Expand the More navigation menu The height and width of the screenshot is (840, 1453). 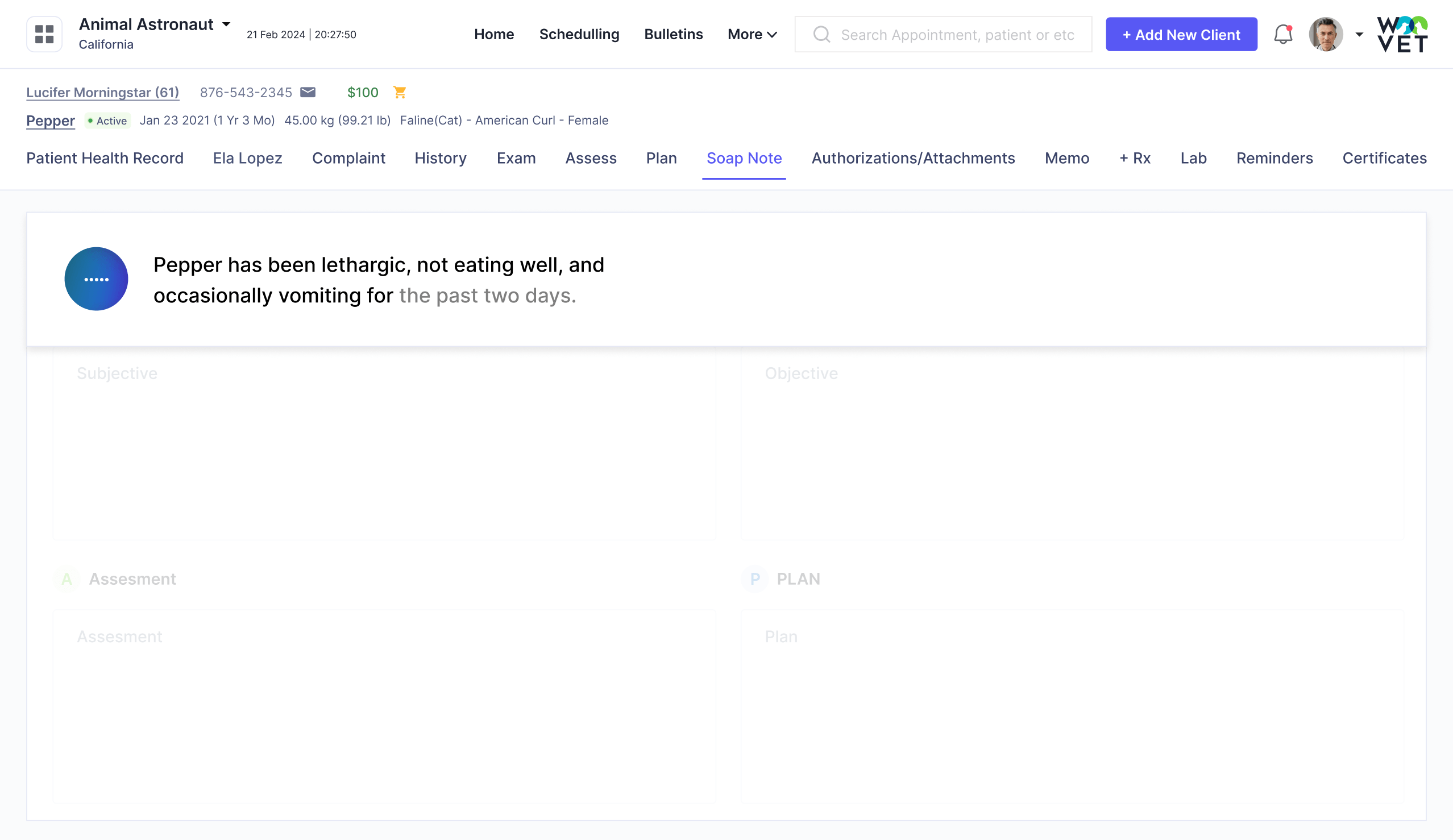click(752, 35)
